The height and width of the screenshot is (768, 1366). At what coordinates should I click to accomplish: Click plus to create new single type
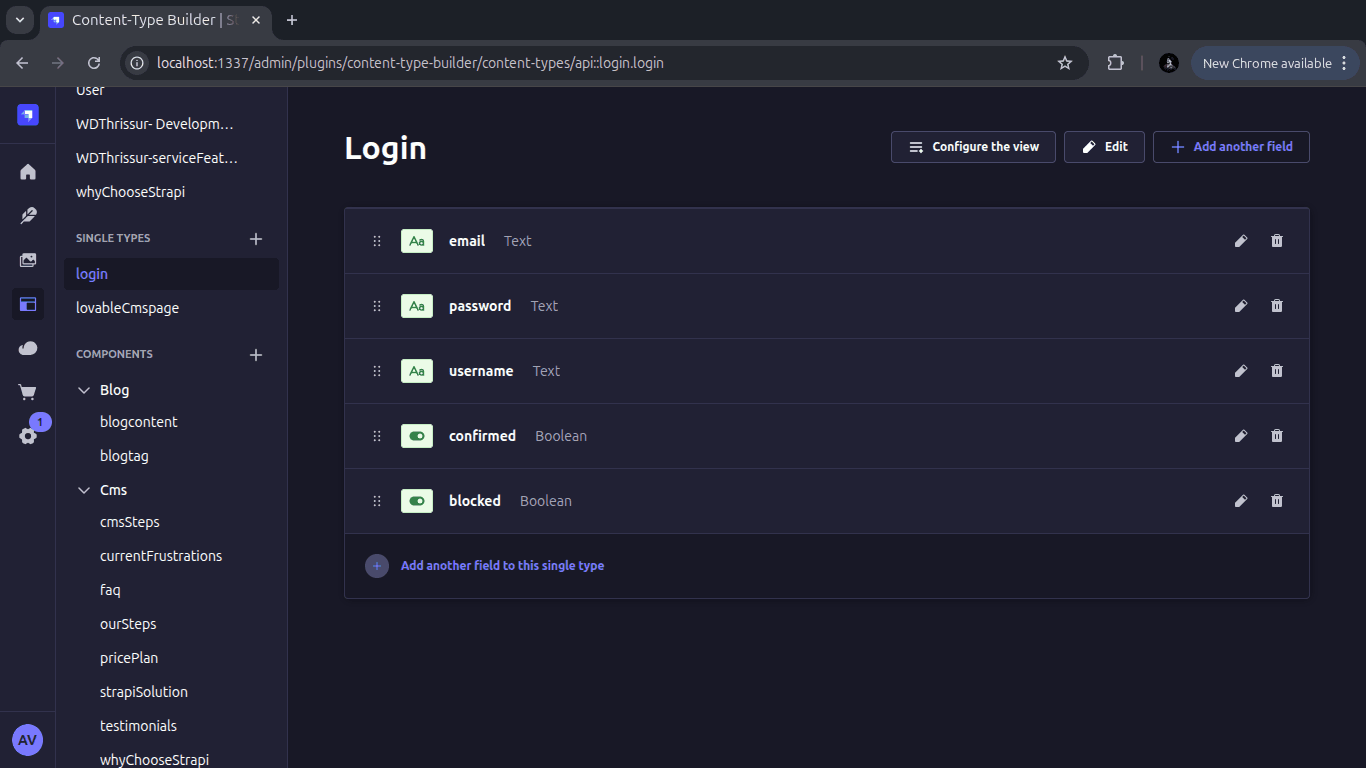256,239
